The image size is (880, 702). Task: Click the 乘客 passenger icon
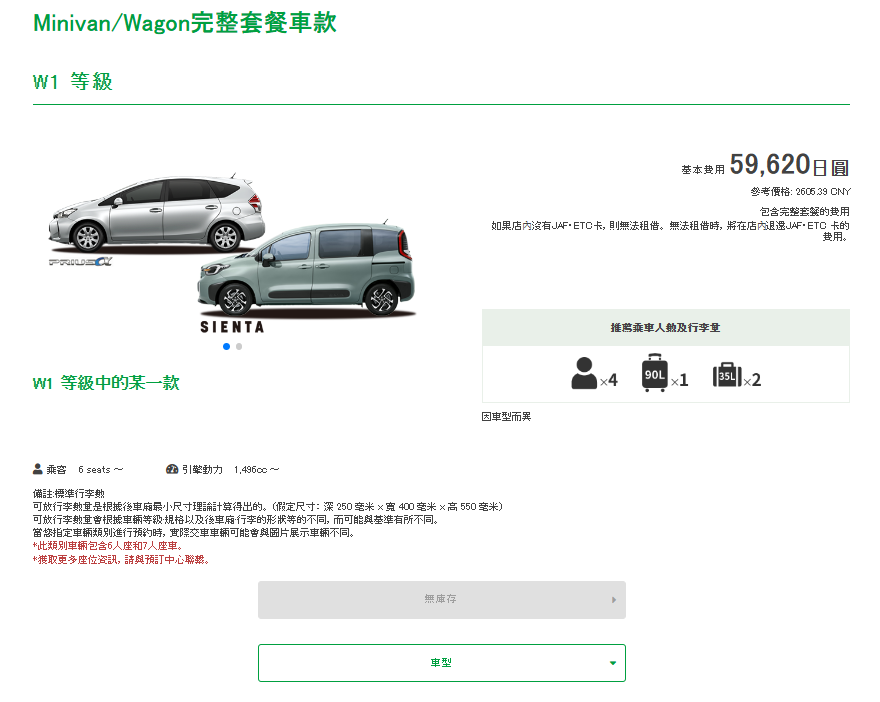[38, 469]
